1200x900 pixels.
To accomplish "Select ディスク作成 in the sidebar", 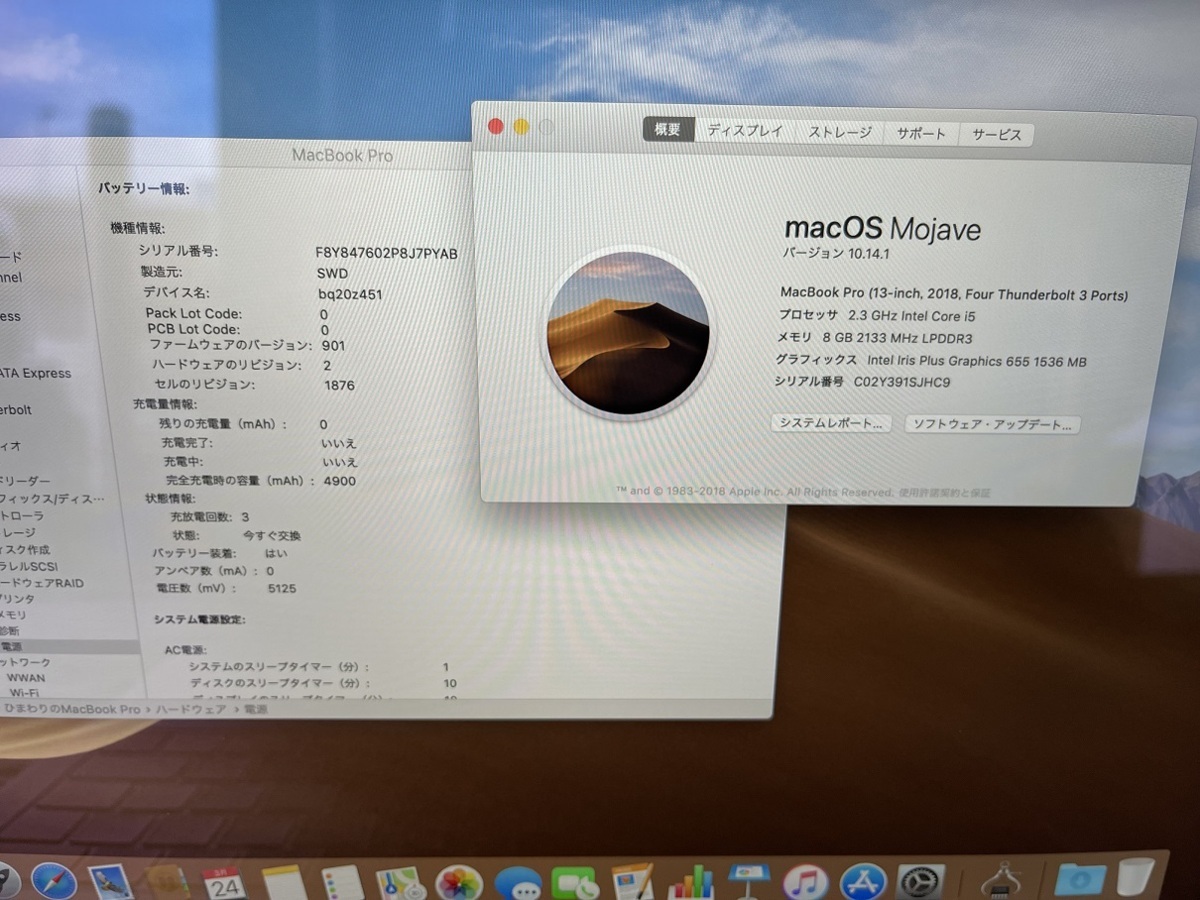I will tap(25, 549).
